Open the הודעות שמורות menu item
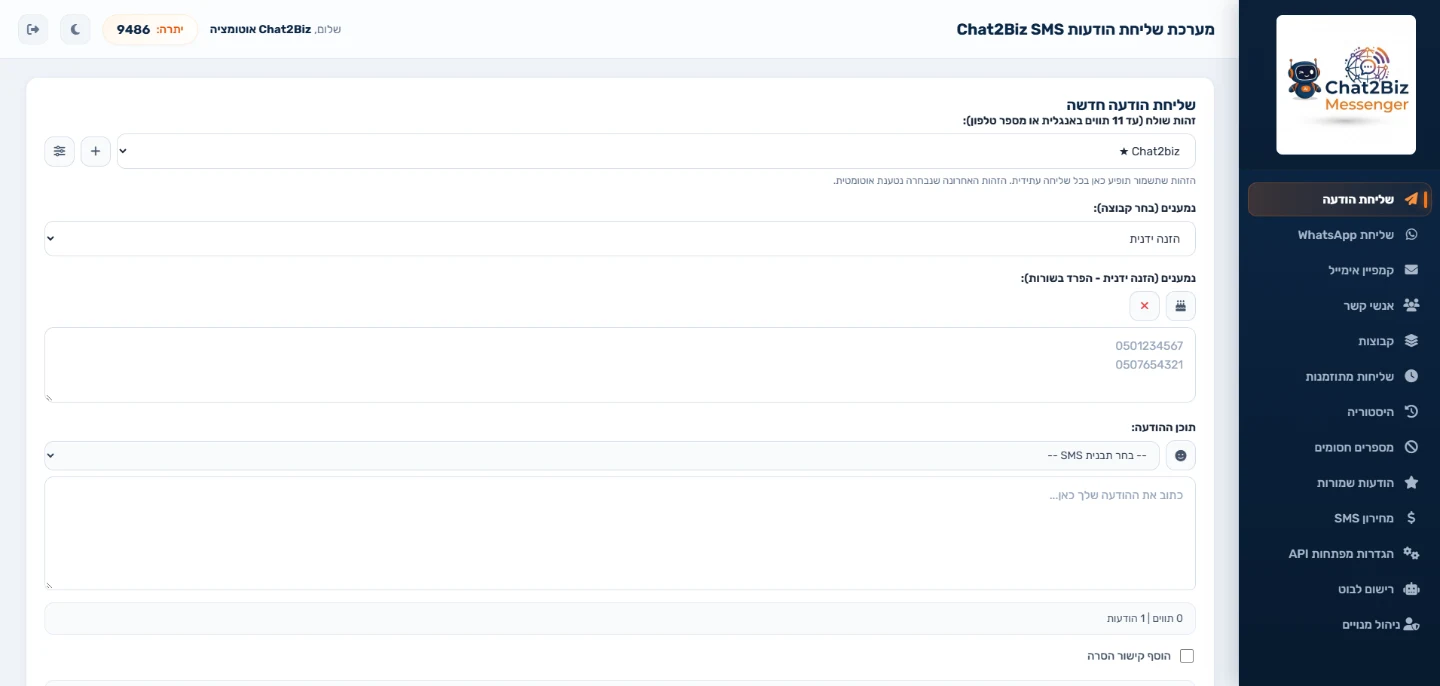1440x686 pixels. [x=1340, y=483]
